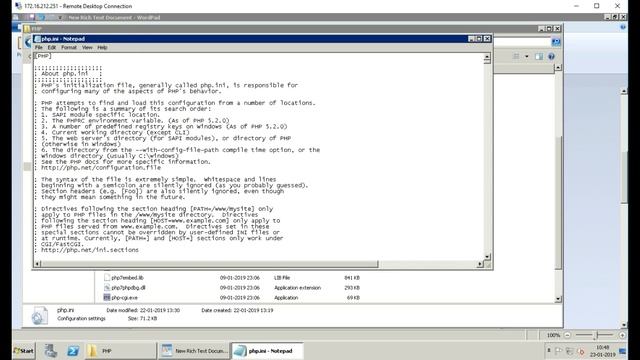The image size is (640, 360).
Task: Select the php7embed.lib file row
Action: (x=231, y=278)
